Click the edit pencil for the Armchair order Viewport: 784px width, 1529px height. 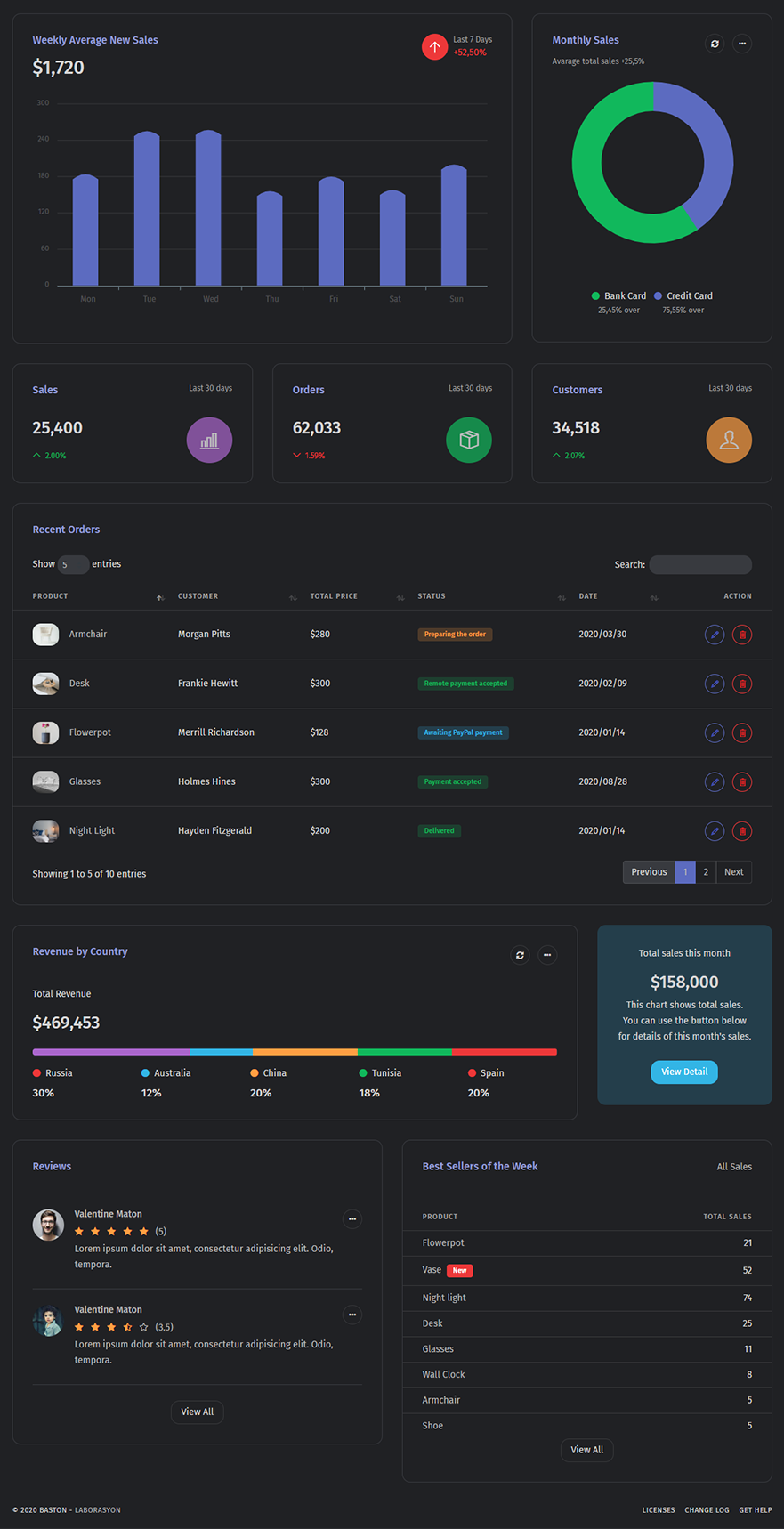pos(714,635)
